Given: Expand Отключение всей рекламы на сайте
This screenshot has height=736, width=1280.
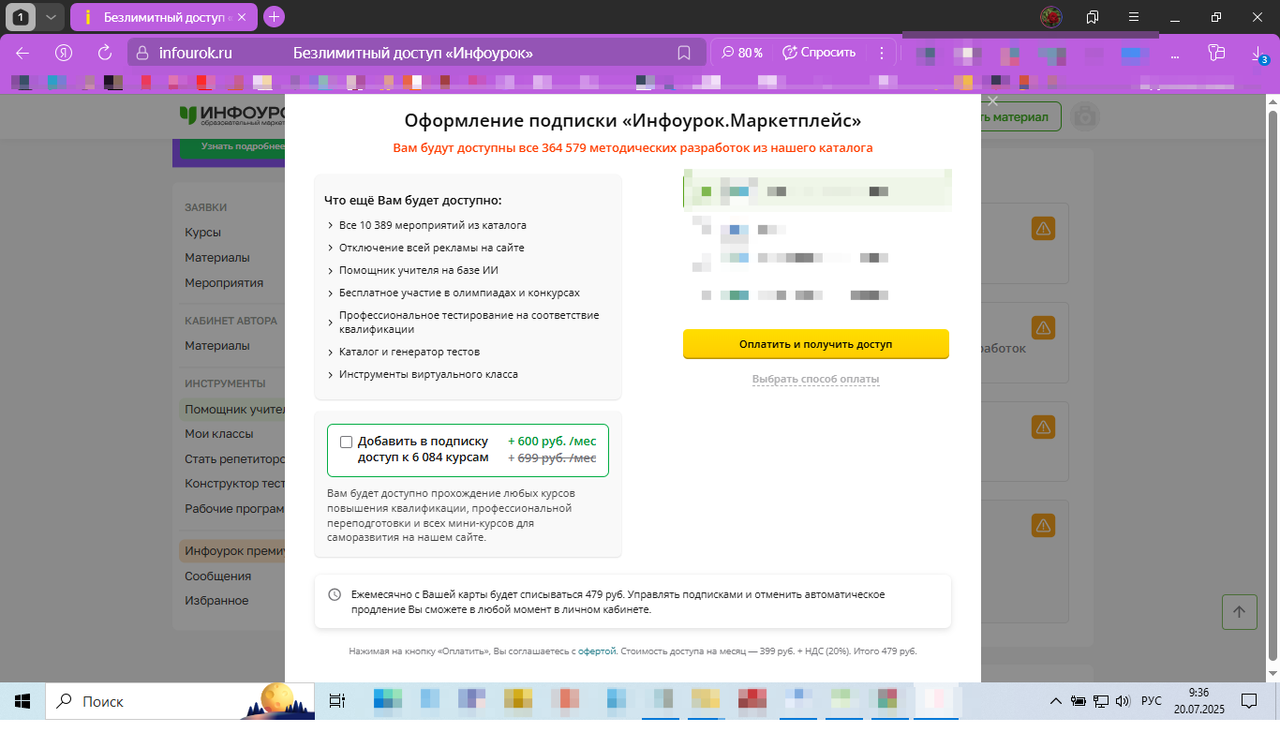Looking at the screenshot, I should tap(425, 247).
